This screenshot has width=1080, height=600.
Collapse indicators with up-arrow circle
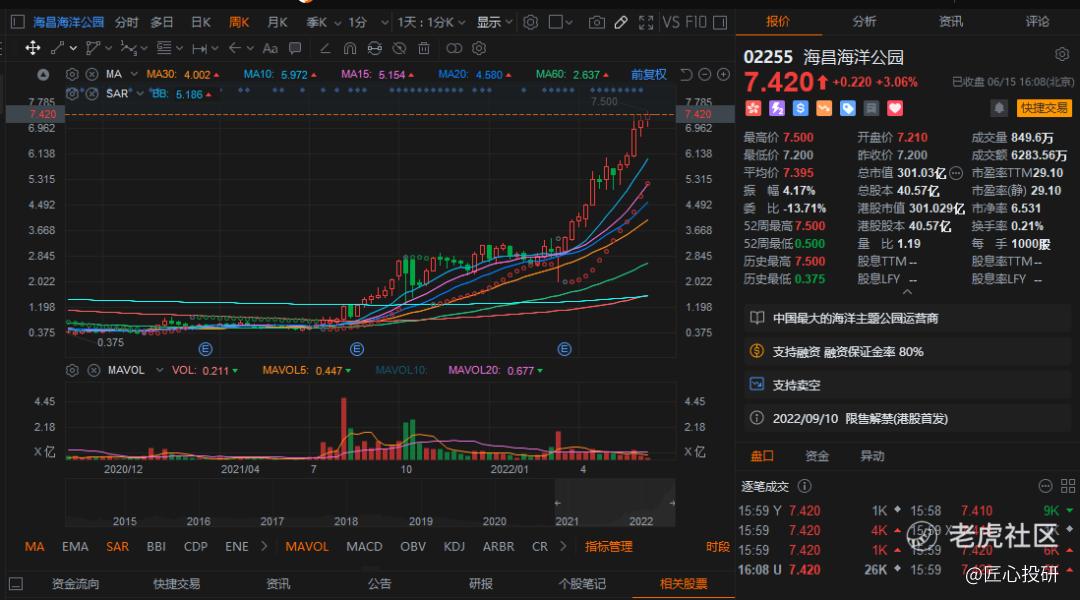click(x=43, y=74)
